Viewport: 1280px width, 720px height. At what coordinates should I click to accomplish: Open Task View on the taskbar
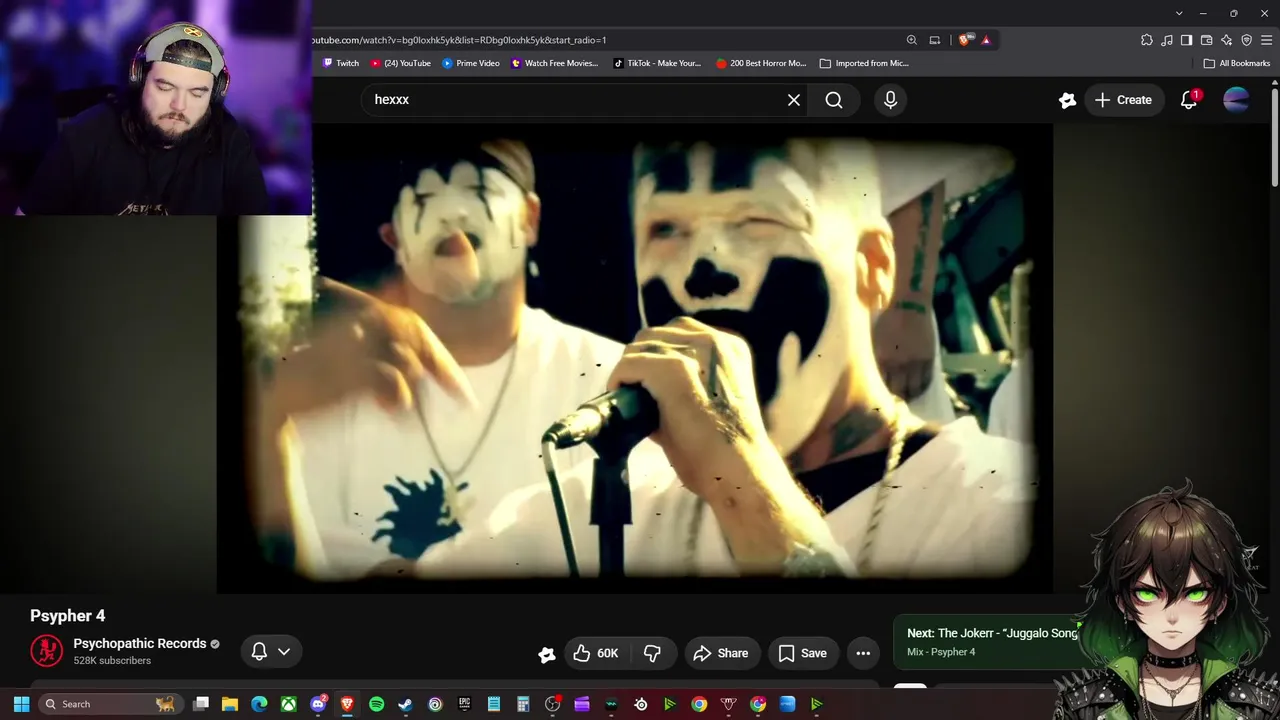[x=201, y=704]
